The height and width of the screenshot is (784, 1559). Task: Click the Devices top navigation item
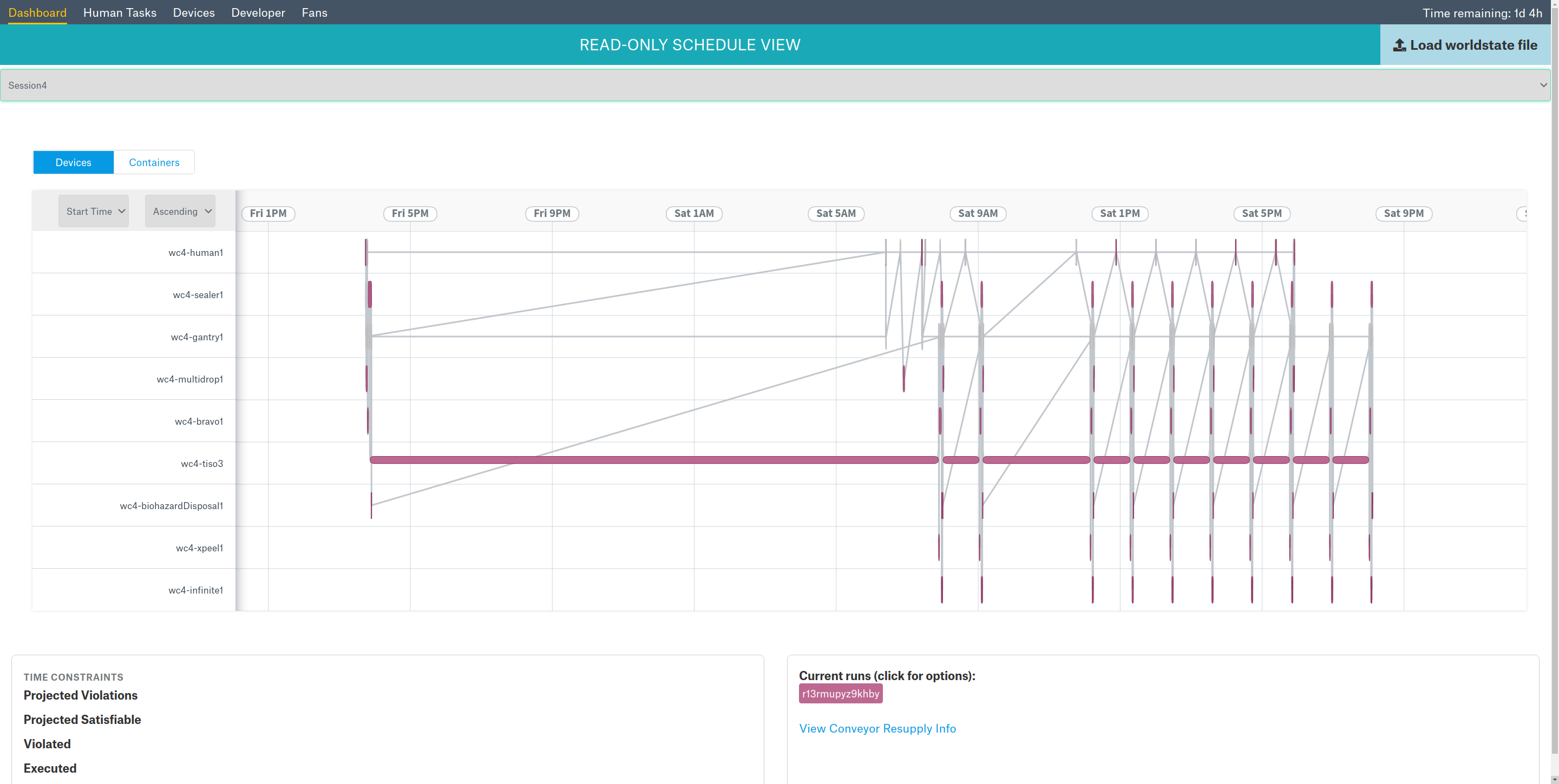click(x=194, y=12)
